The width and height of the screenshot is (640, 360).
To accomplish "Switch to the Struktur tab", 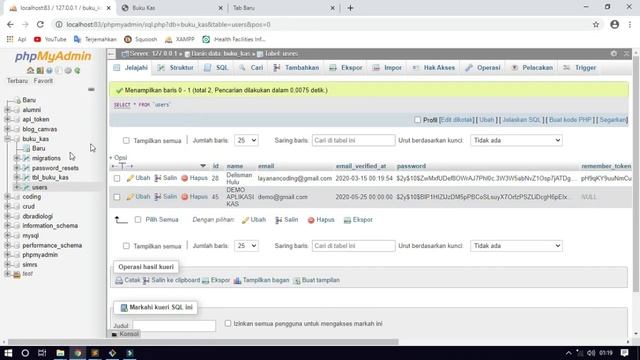I will (x=176, y=68).
